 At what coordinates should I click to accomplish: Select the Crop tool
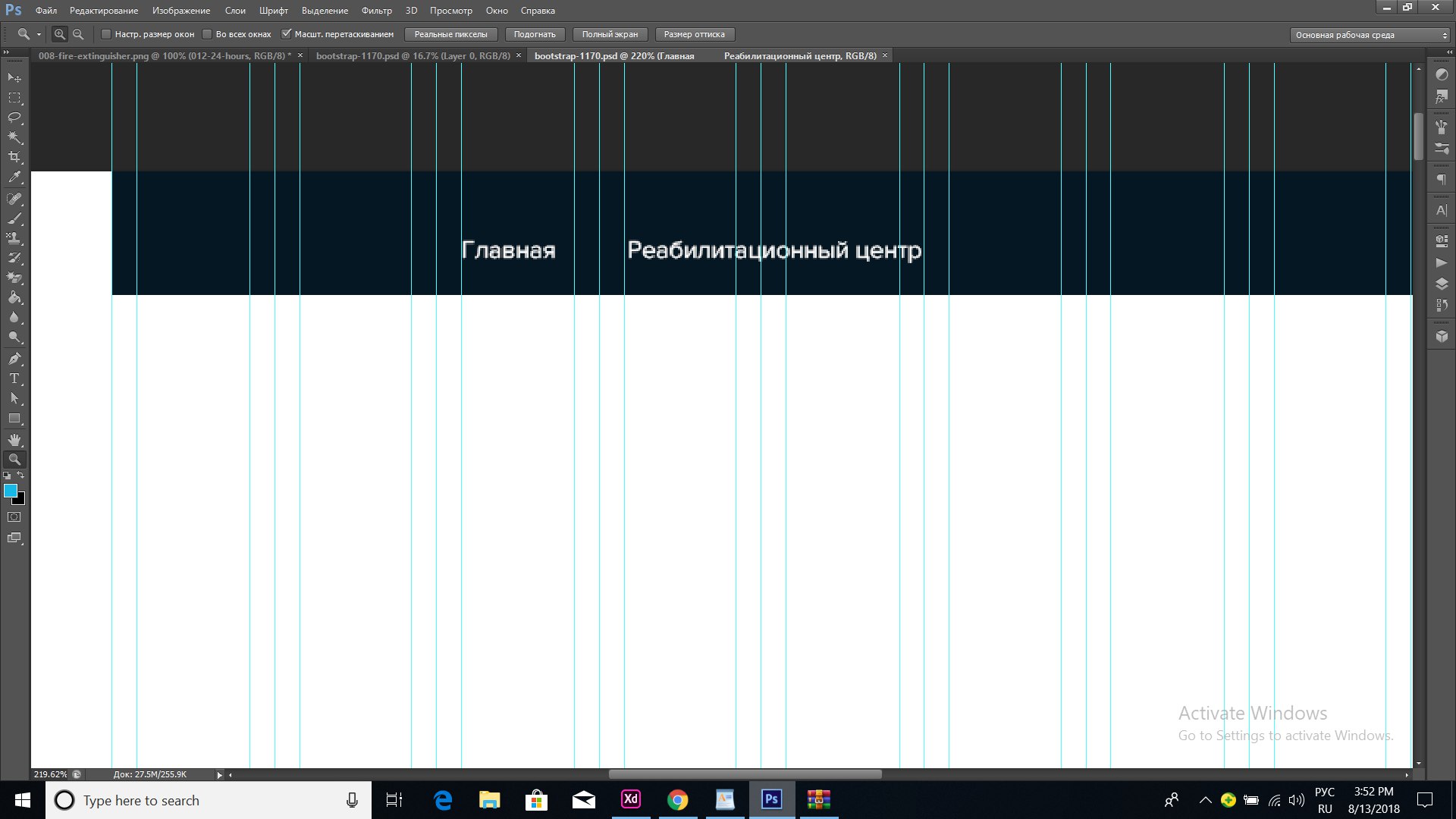[14, 157]
